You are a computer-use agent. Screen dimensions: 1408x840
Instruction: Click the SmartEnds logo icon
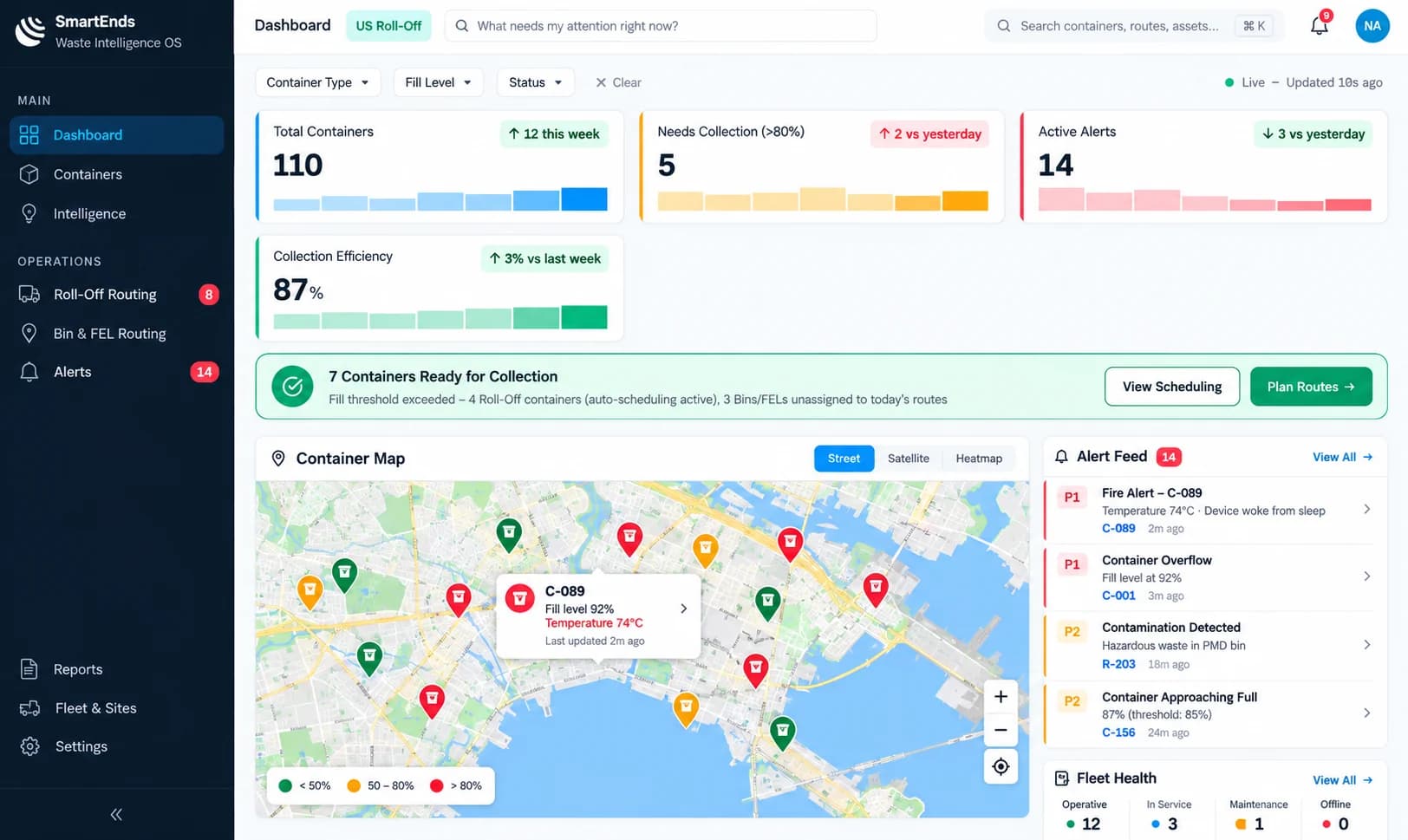30,30
